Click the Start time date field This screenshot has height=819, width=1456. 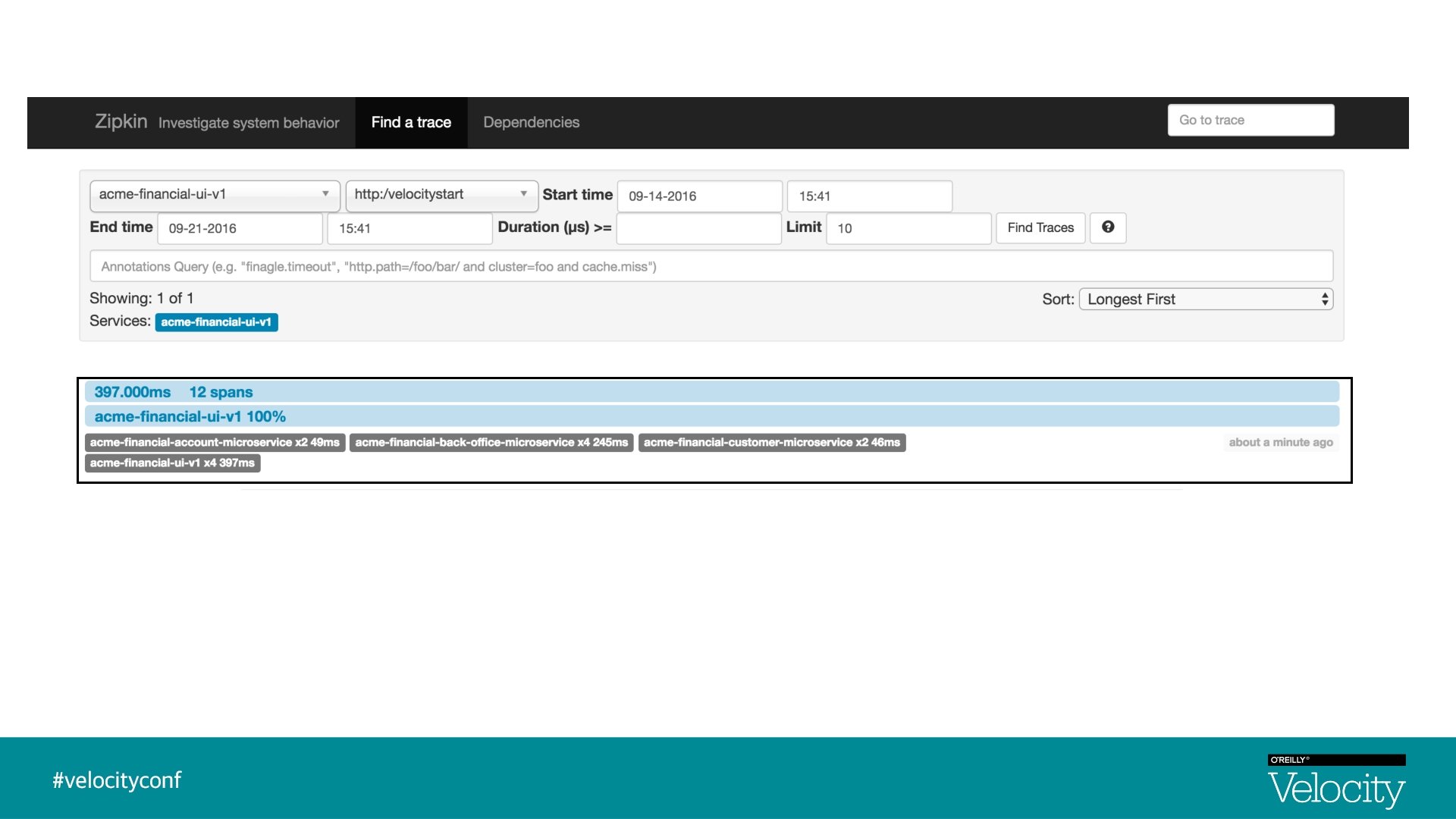pos(699,196)
